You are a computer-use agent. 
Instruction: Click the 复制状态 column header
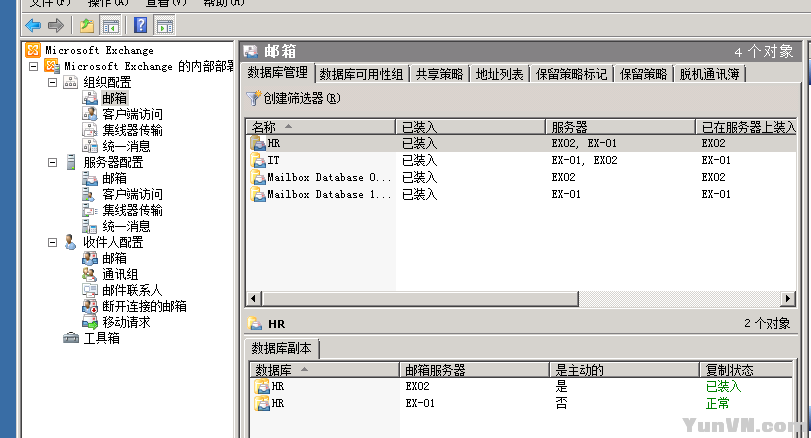coord(746,370)
